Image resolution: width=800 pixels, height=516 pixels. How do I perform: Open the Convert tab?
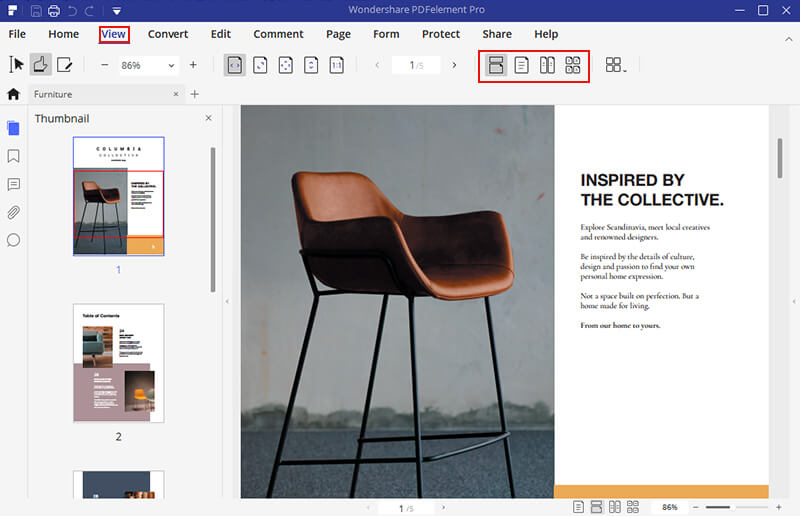(168, 34)
